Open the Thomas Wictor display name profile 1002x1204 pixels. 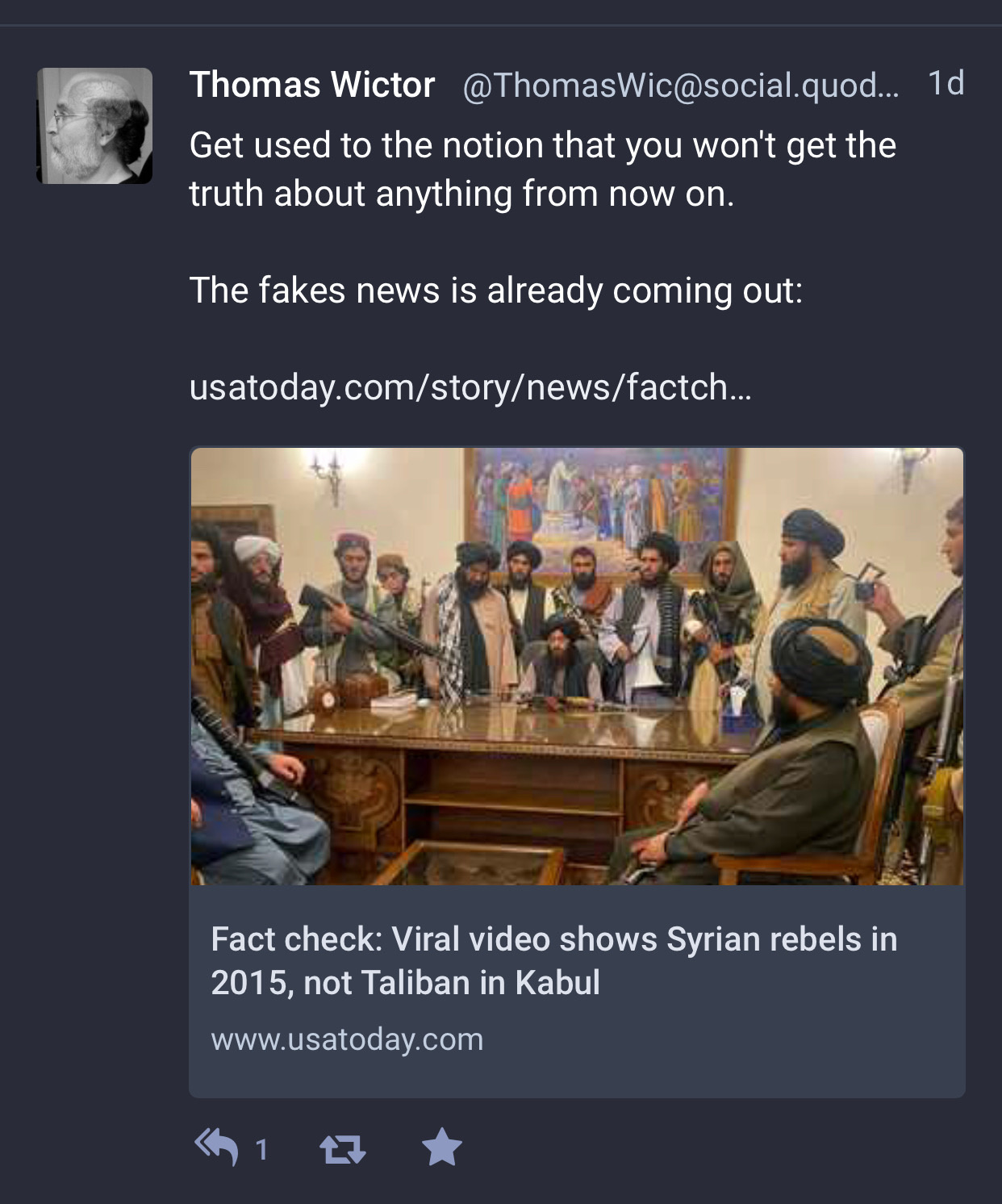[x=312, y=85]
